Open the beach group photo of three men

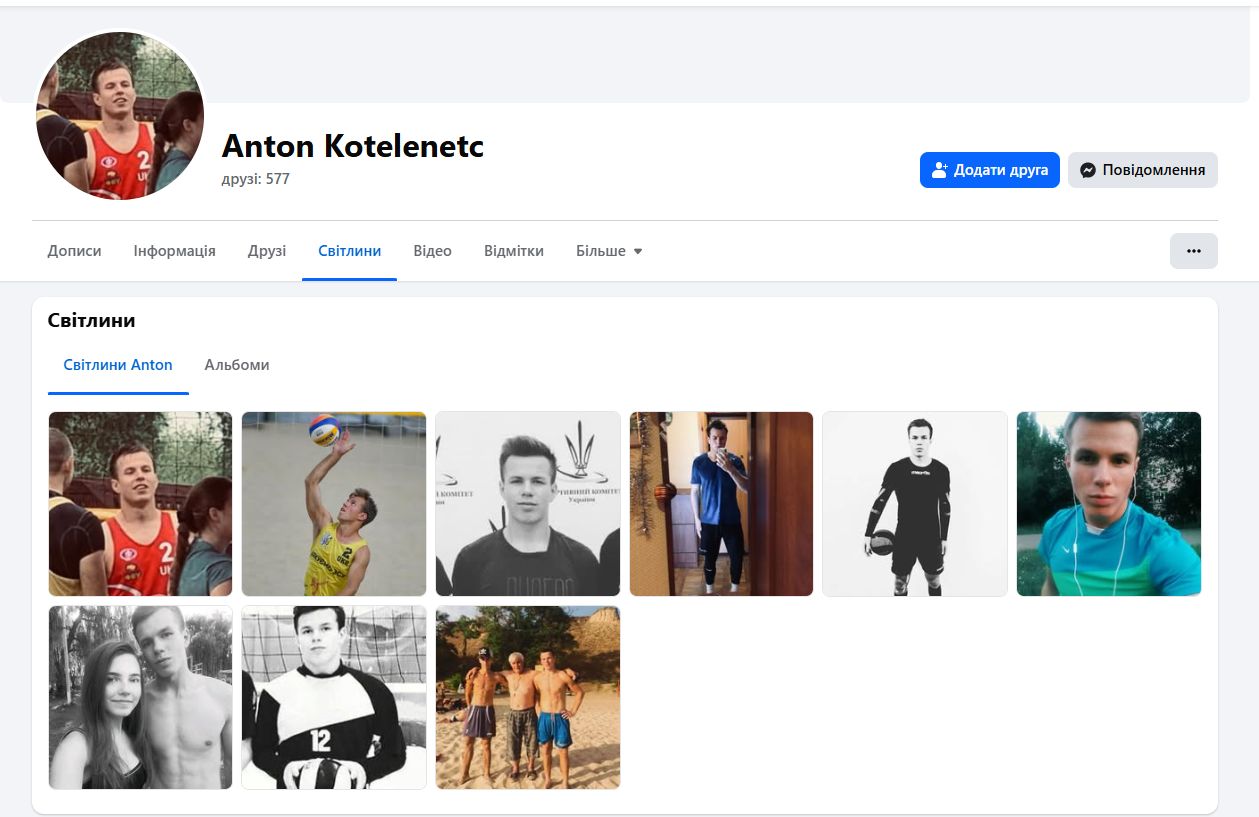tap(527, 697)
